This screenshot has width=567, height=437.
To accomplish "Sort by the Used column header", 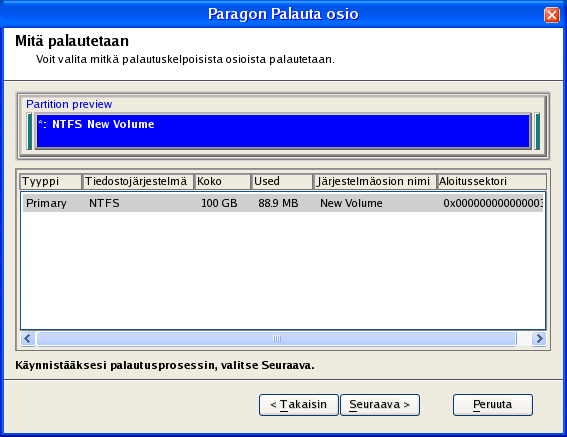I will (282, 181).
